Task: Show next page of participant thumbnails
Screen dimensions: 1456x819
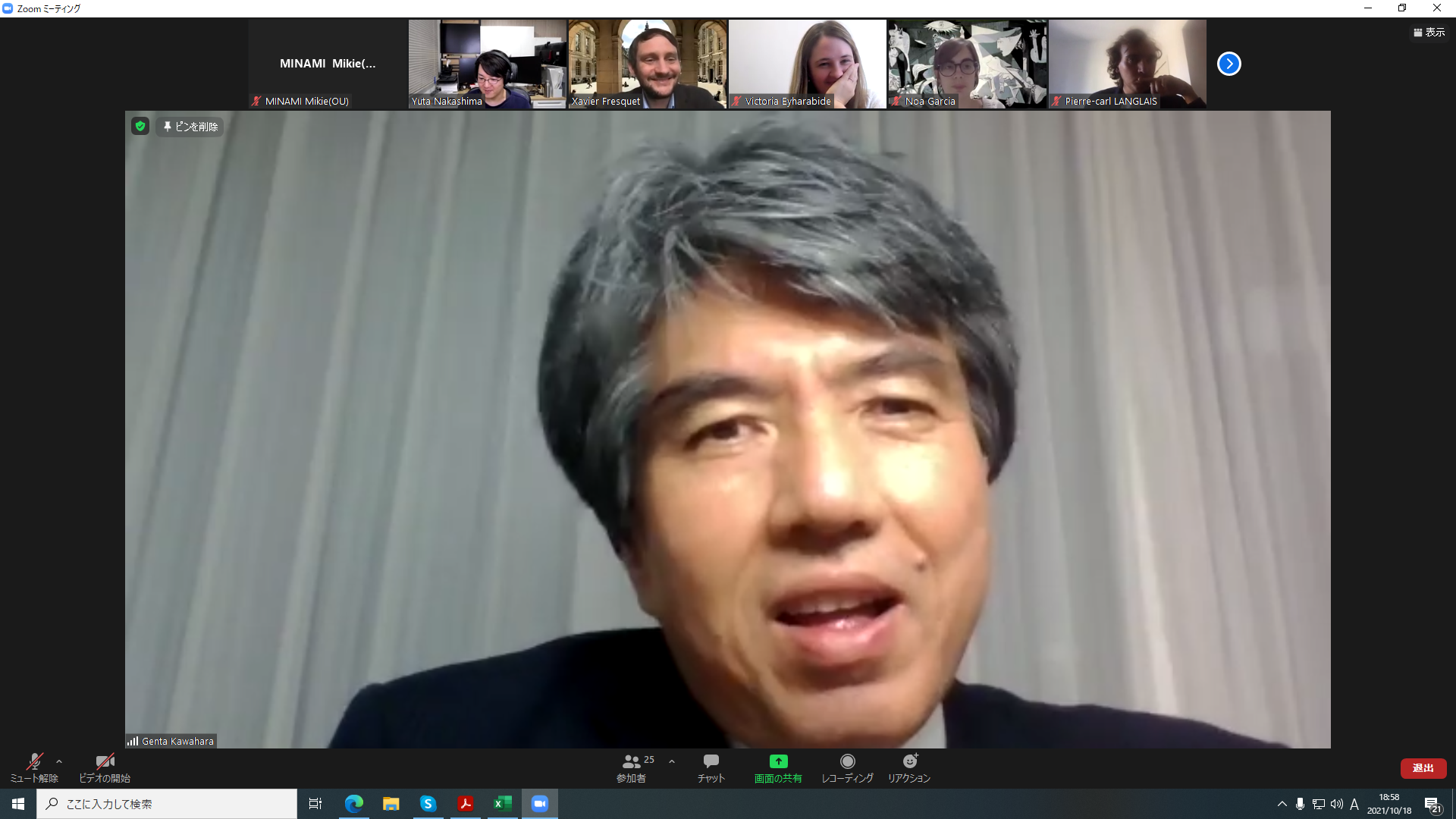Action: [1228, 64]
